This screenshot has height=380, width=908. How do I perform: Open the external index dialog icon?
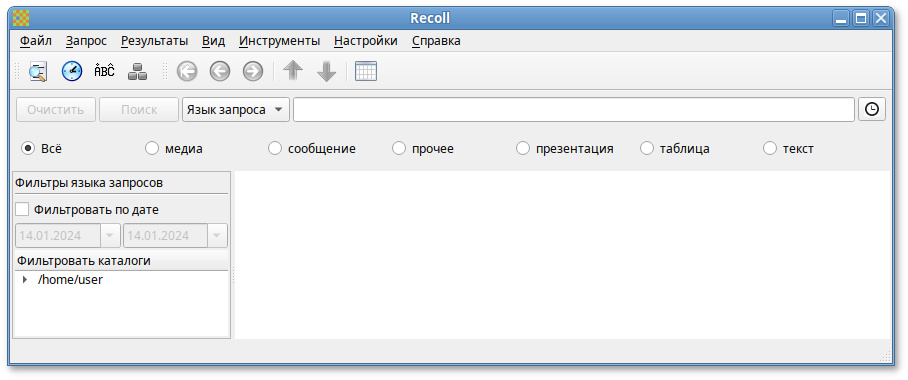137,71
